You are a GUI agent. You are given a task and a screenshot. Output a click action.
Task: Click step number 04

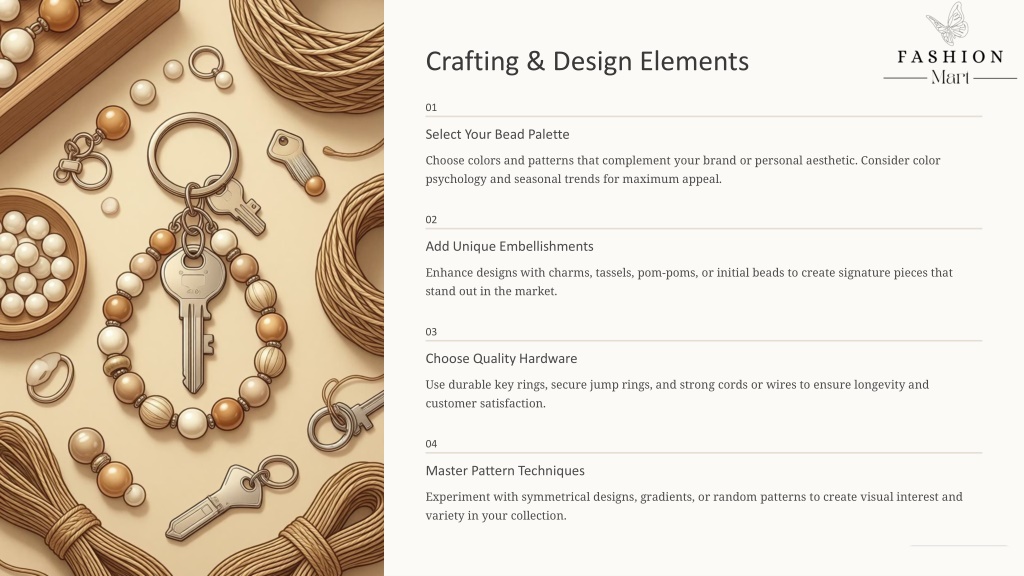coord(431,443)
